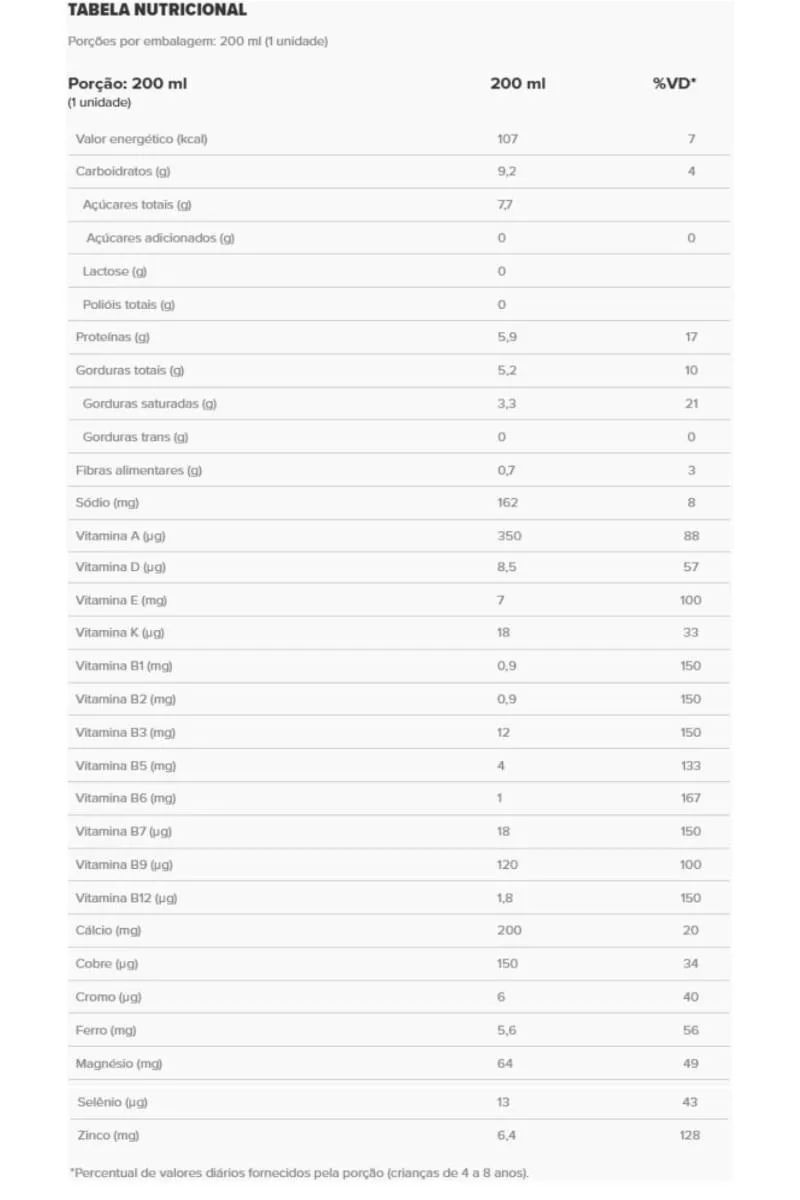800x1200 pixels.
Task: Select the Vitamina A (µg) label
Action: pos(121,536)
